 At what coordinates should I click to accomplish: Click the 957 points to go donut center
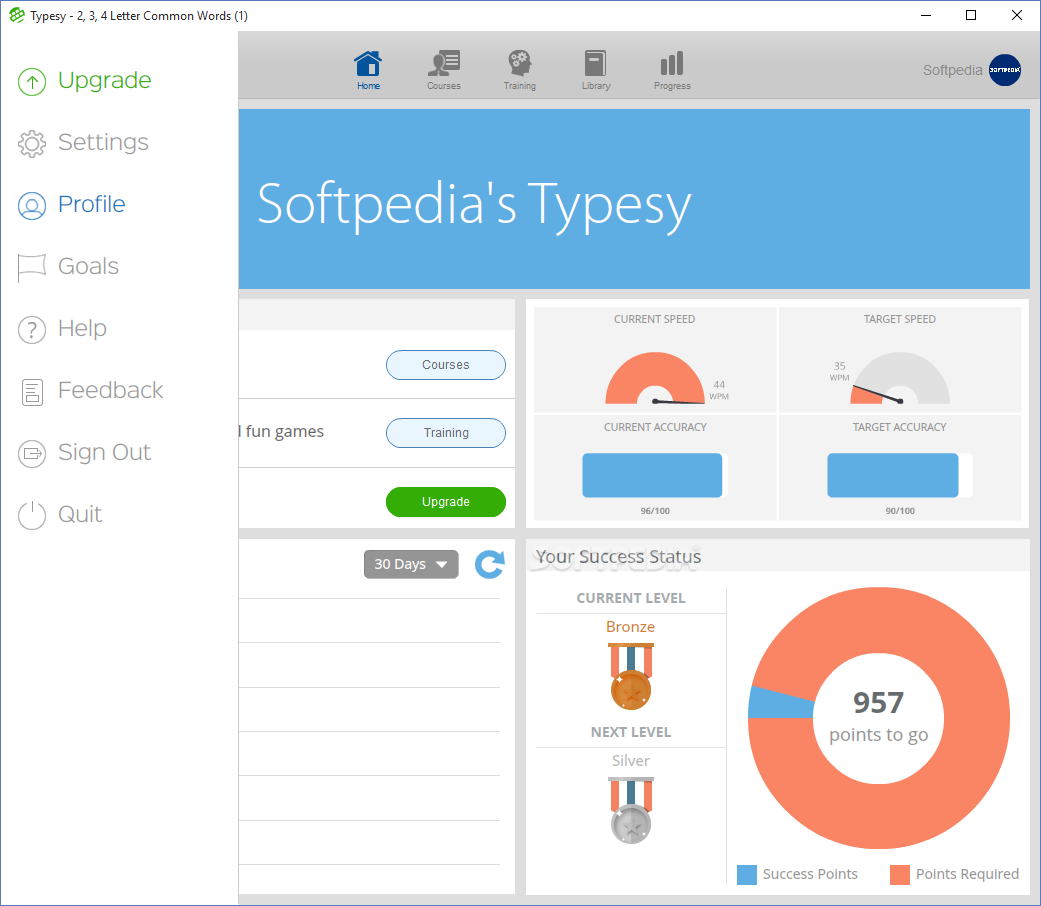pos(878,717)
